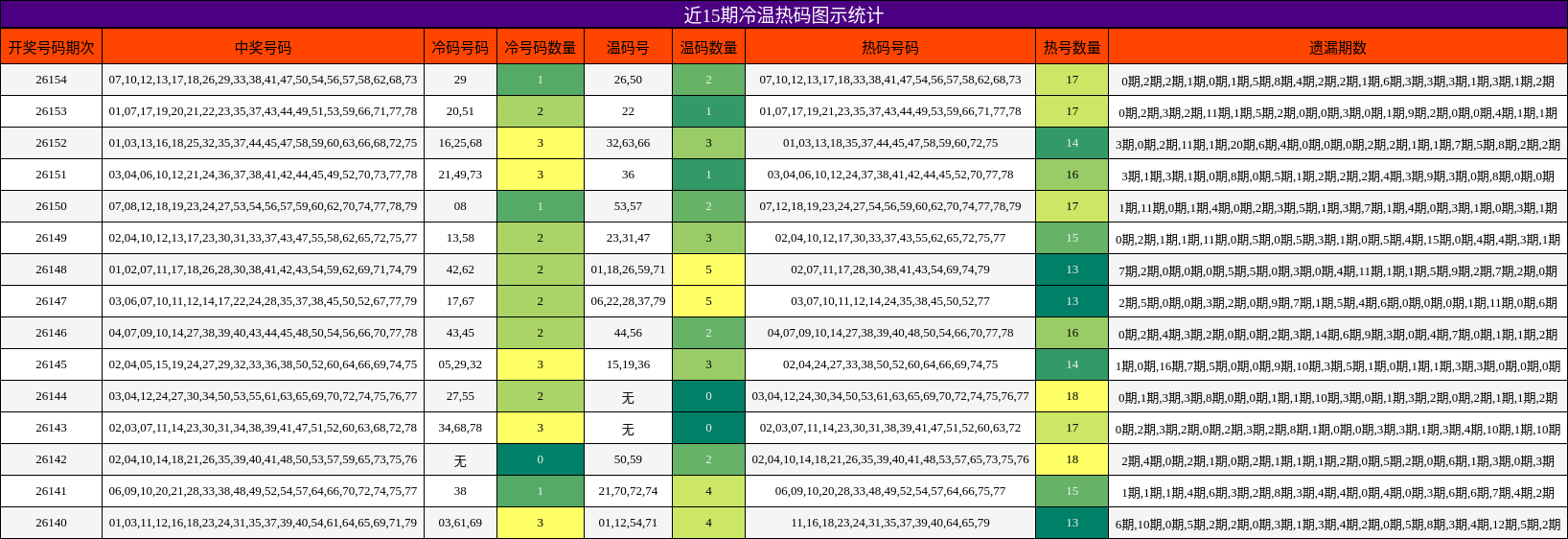This screenshot has width=1568, height=539.
Task: Click period number 26149
Action: tap(52, 238)
